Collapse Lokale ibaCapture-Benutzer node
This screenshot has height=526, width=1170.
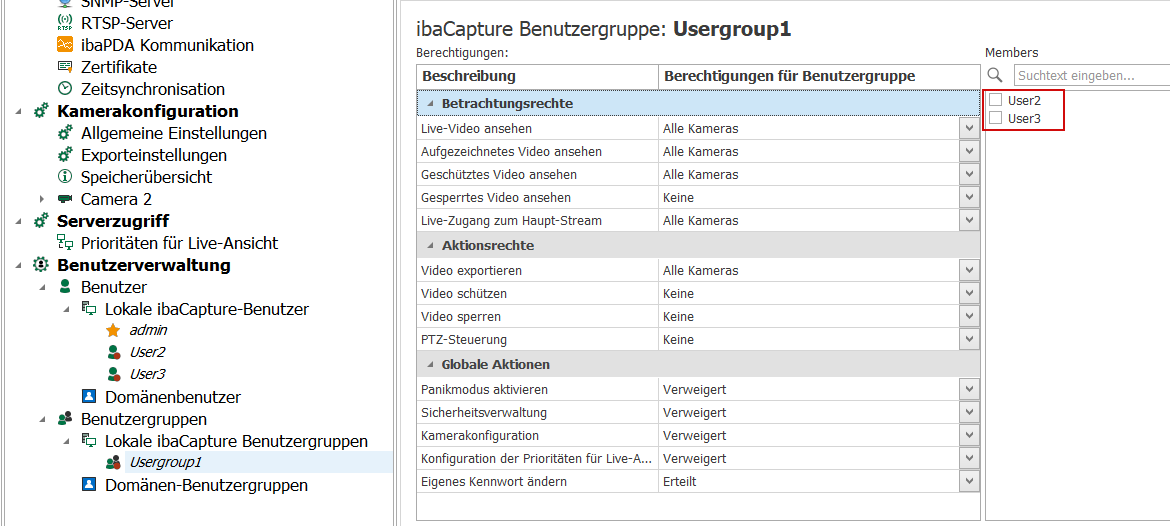pyautogui.click(x=66, y=309)
